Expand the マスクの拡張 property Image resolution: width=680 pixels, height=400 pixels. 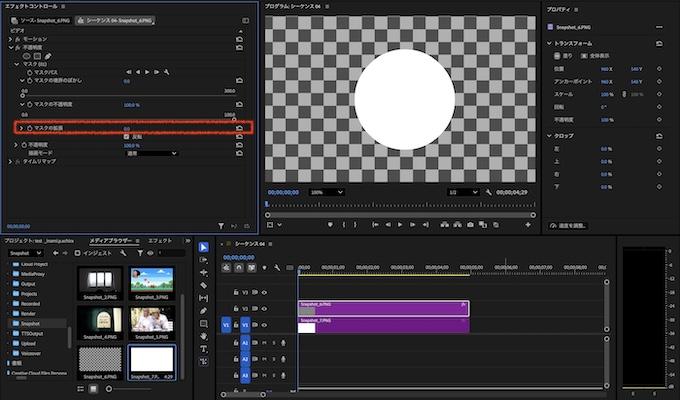(x=19, y=128)
